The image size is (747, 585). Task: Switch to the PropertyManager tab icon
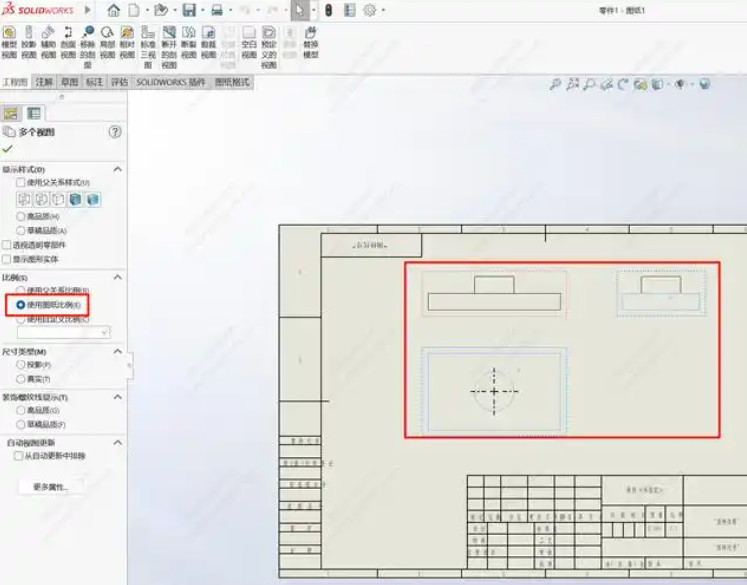coord(34,113)
